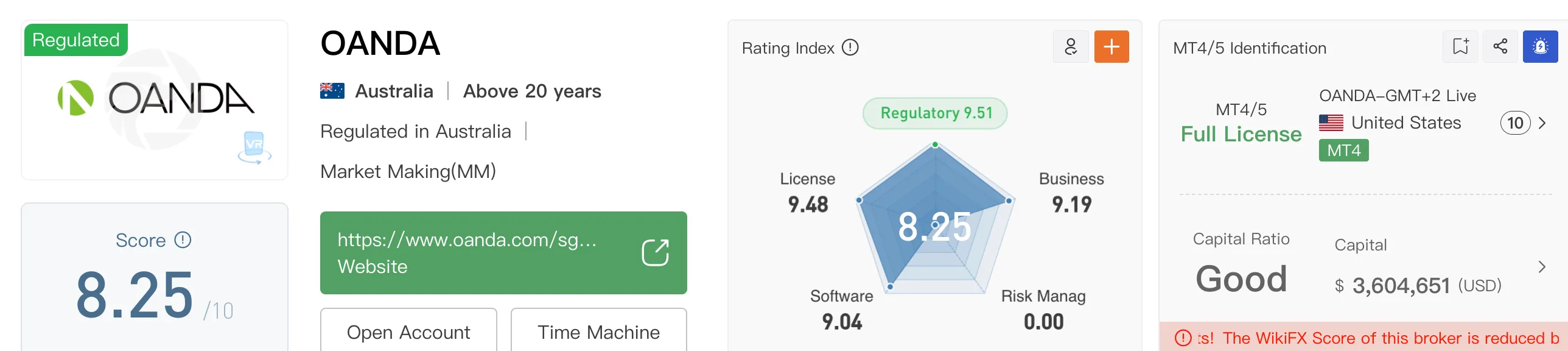Image resolution: width=1568 pixels, height=351 pixels.
Task: Click the red warning icon in the notice bar
Action: [1183, 338]
